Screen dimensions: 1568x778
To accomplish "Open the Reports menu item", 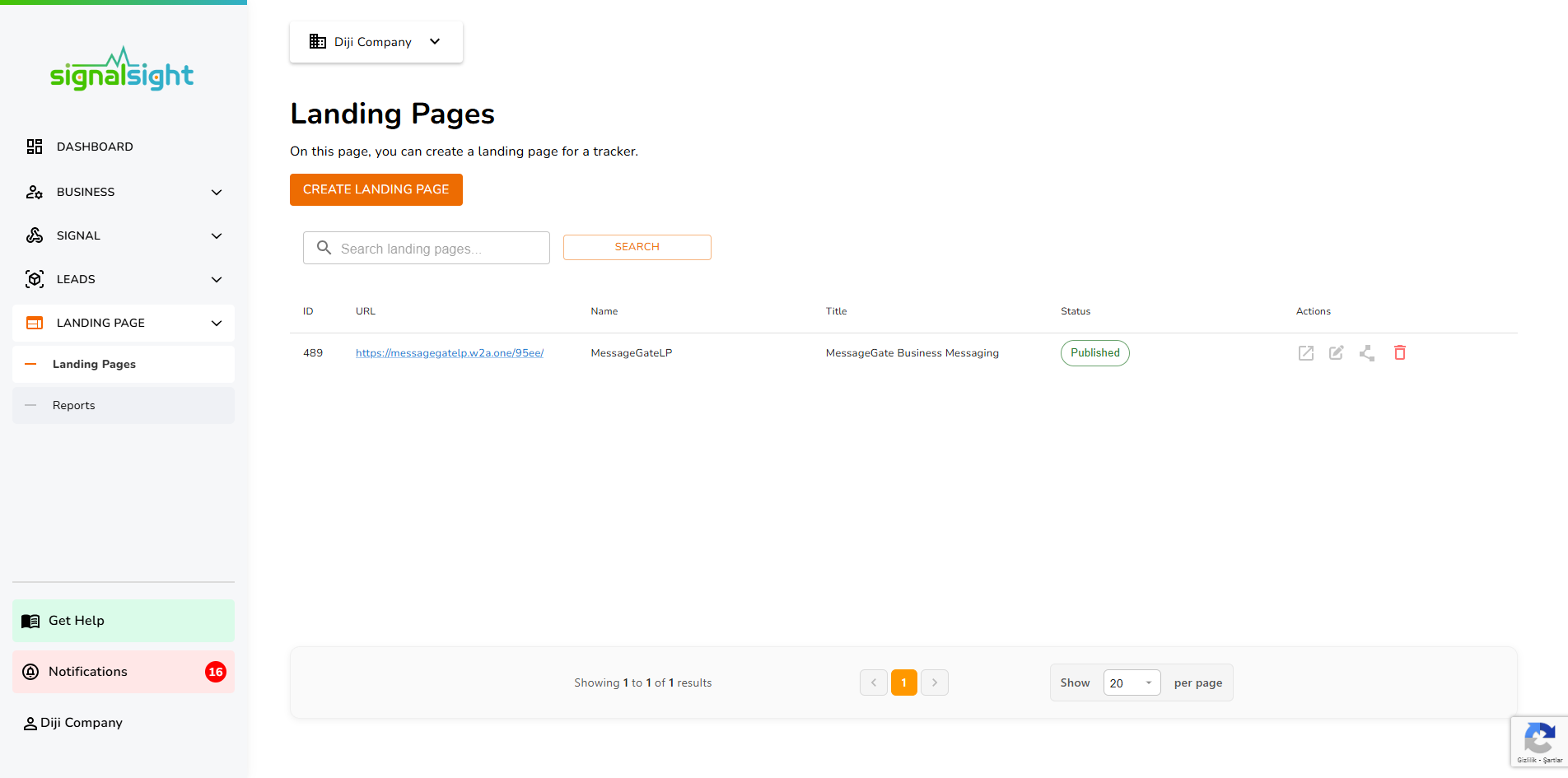I will [73, 405].
